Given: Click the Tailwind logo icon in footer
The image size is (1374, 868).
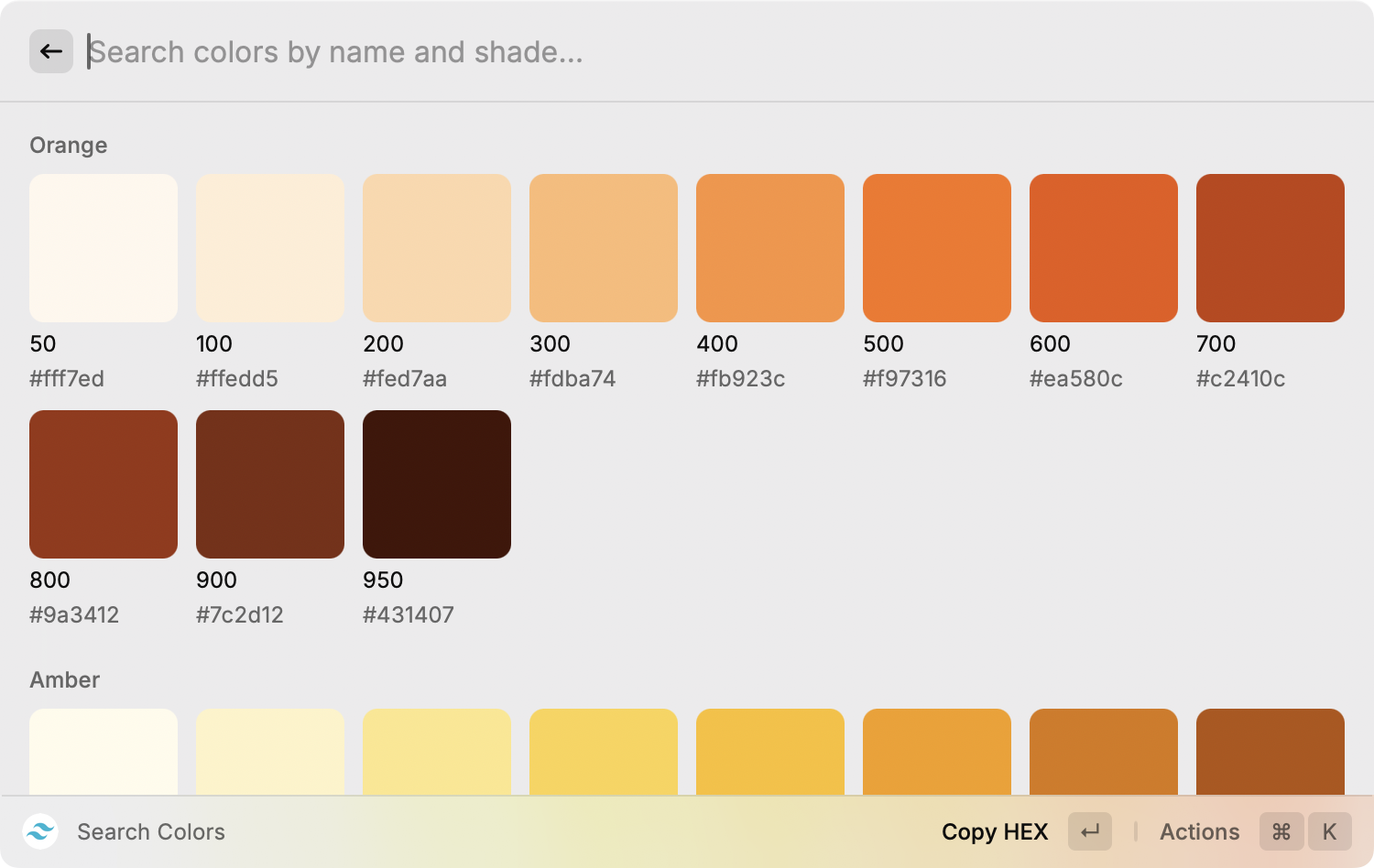Looking at the screenshot, I should click(x=40, y=831).
